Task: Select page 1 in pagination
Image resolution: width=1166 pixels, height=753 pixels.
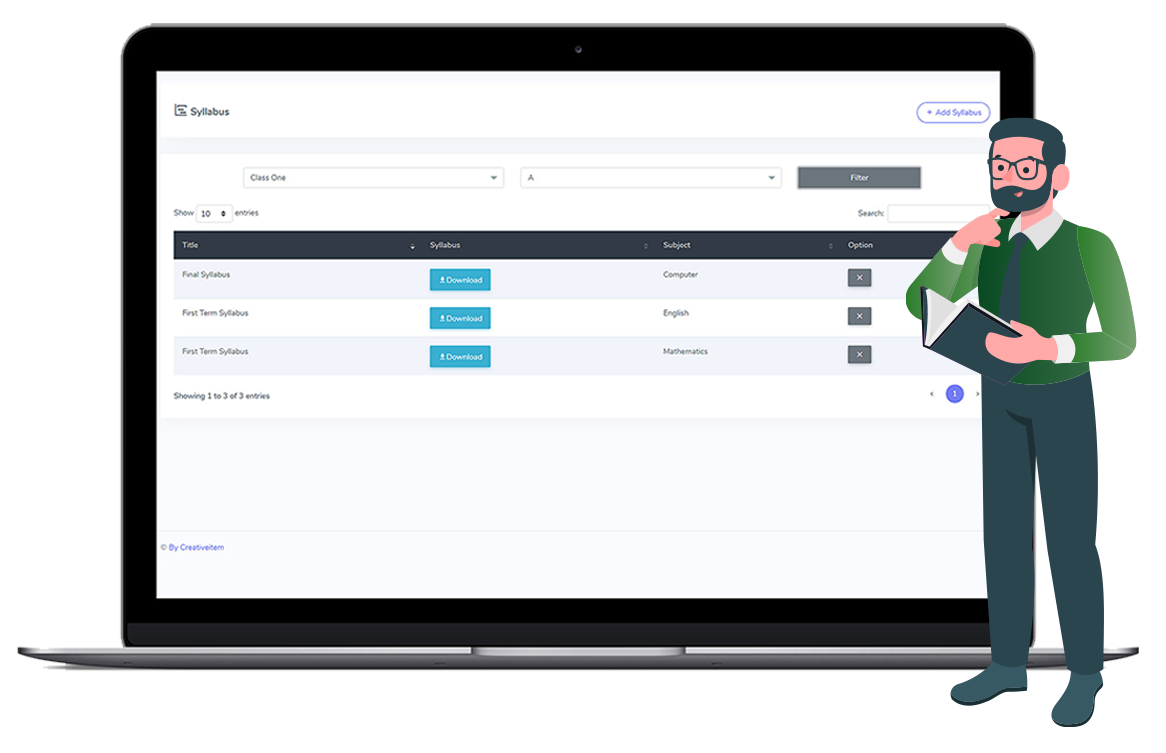Action: click(955, 395)
